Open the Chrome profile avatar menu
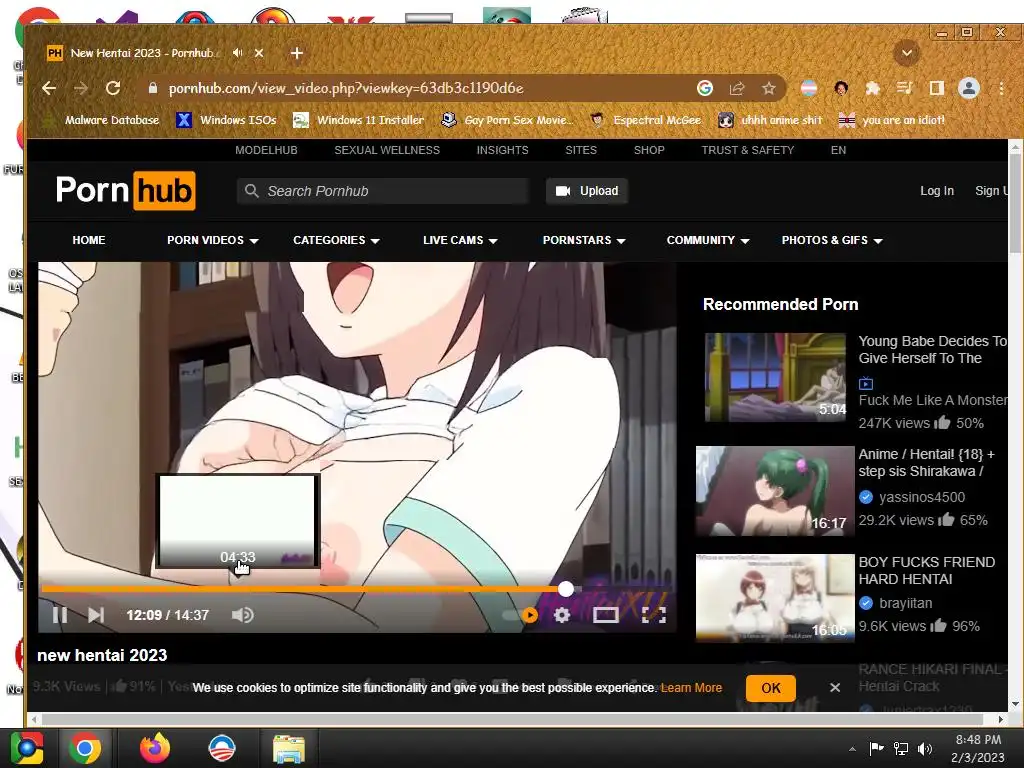 968,88
